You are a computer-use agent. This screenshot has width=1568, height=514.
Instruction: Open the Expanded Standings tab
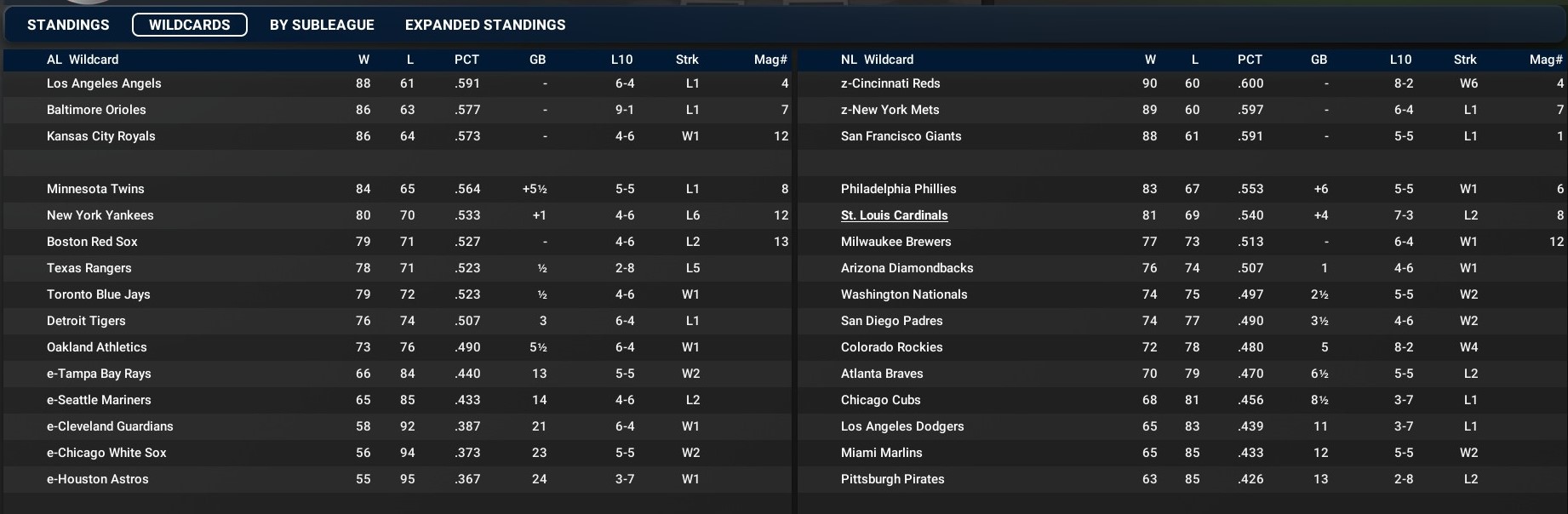click(x=485, y=25)
